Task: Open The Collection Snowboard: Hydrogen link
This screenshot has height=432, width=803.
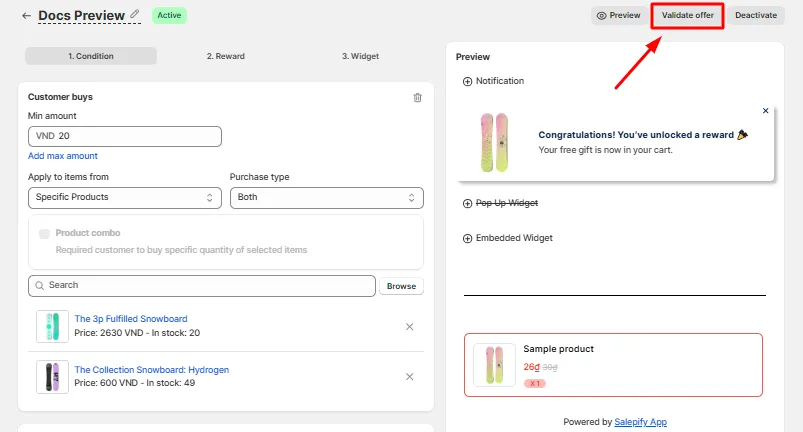Action: click(152, 370)
